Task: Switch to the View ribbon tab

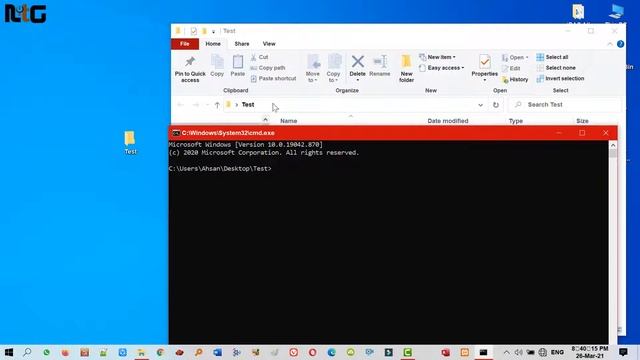Action: pyautogui.click(x=269, y=44)
